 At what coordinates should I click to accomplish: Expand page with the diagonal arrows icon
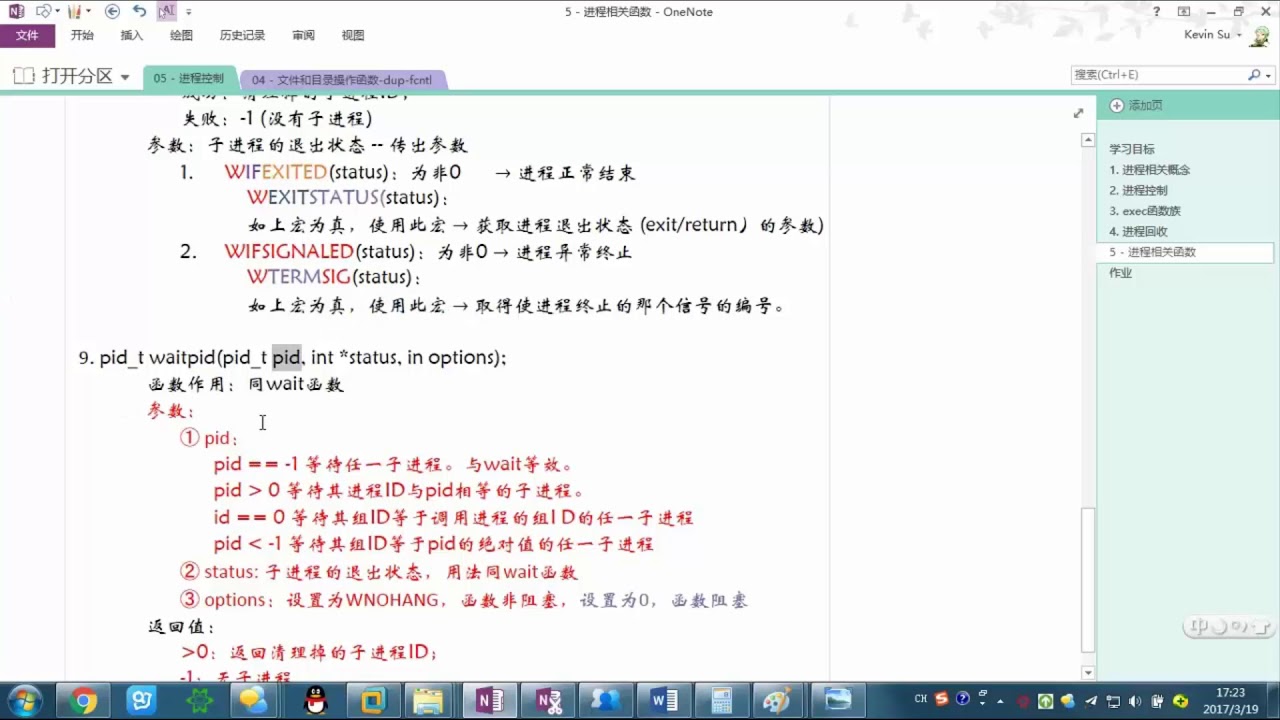tap(1078, 114)
